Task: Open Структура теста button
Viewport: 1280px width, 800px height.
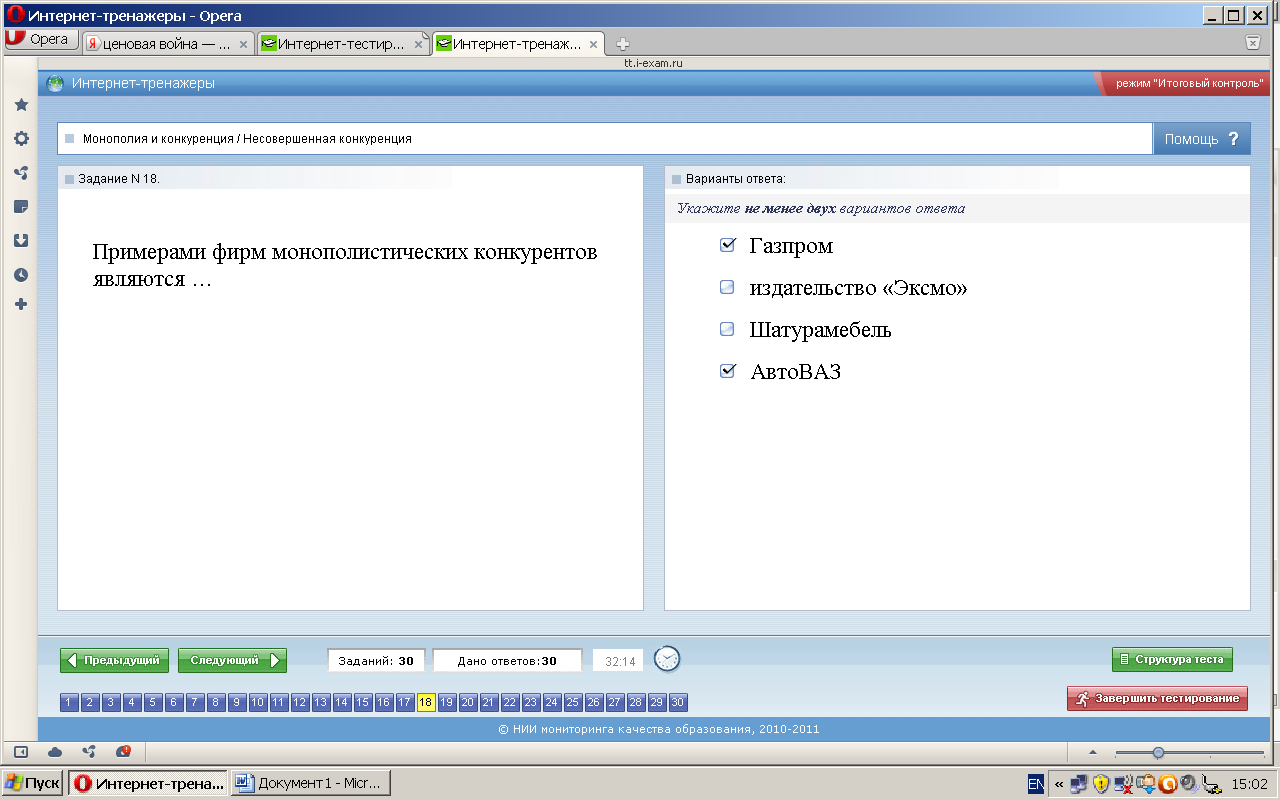Action: pyautogui.click(x=1172, y=660)
